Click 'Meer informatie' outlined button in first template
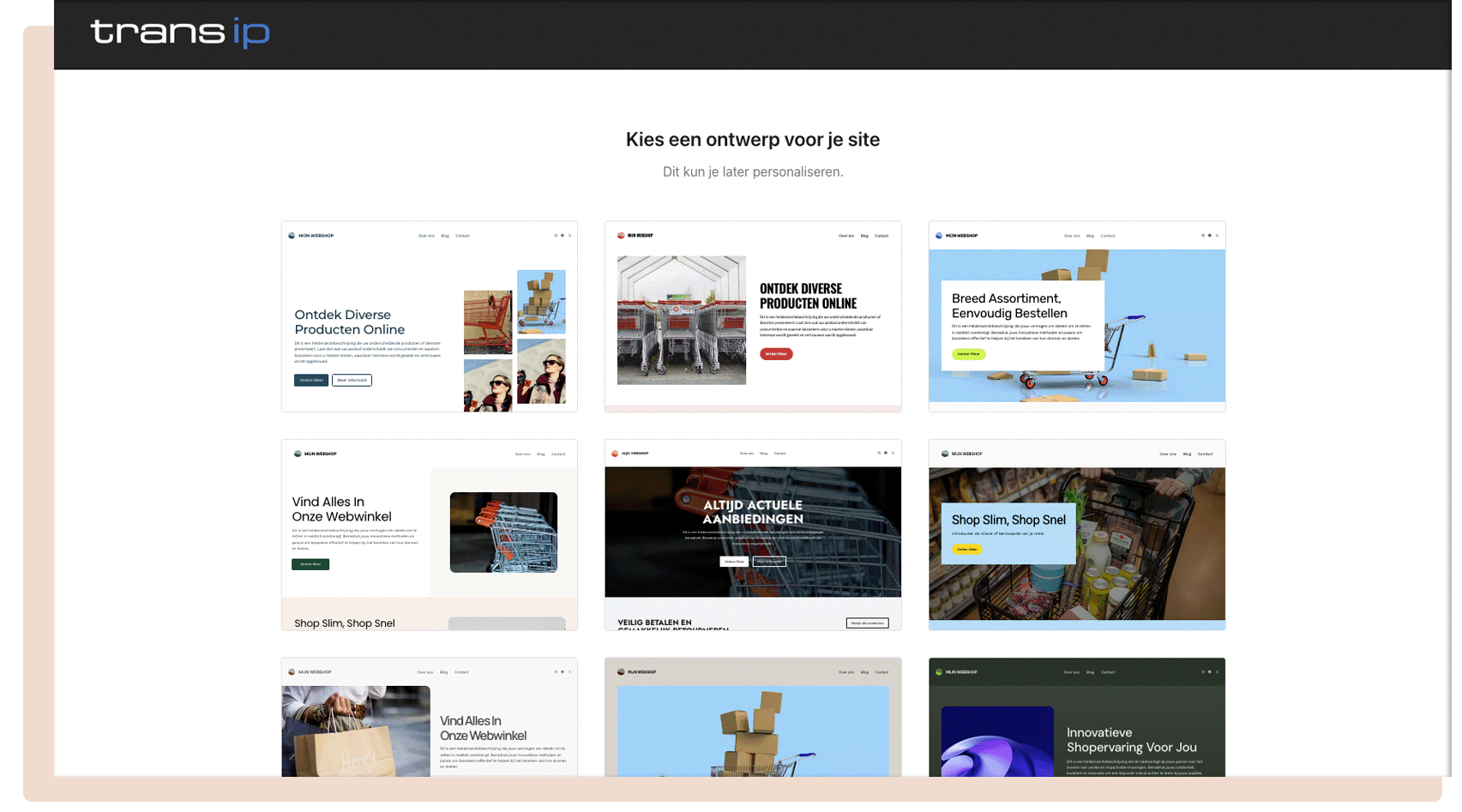1462x812 pixels. 352,380
